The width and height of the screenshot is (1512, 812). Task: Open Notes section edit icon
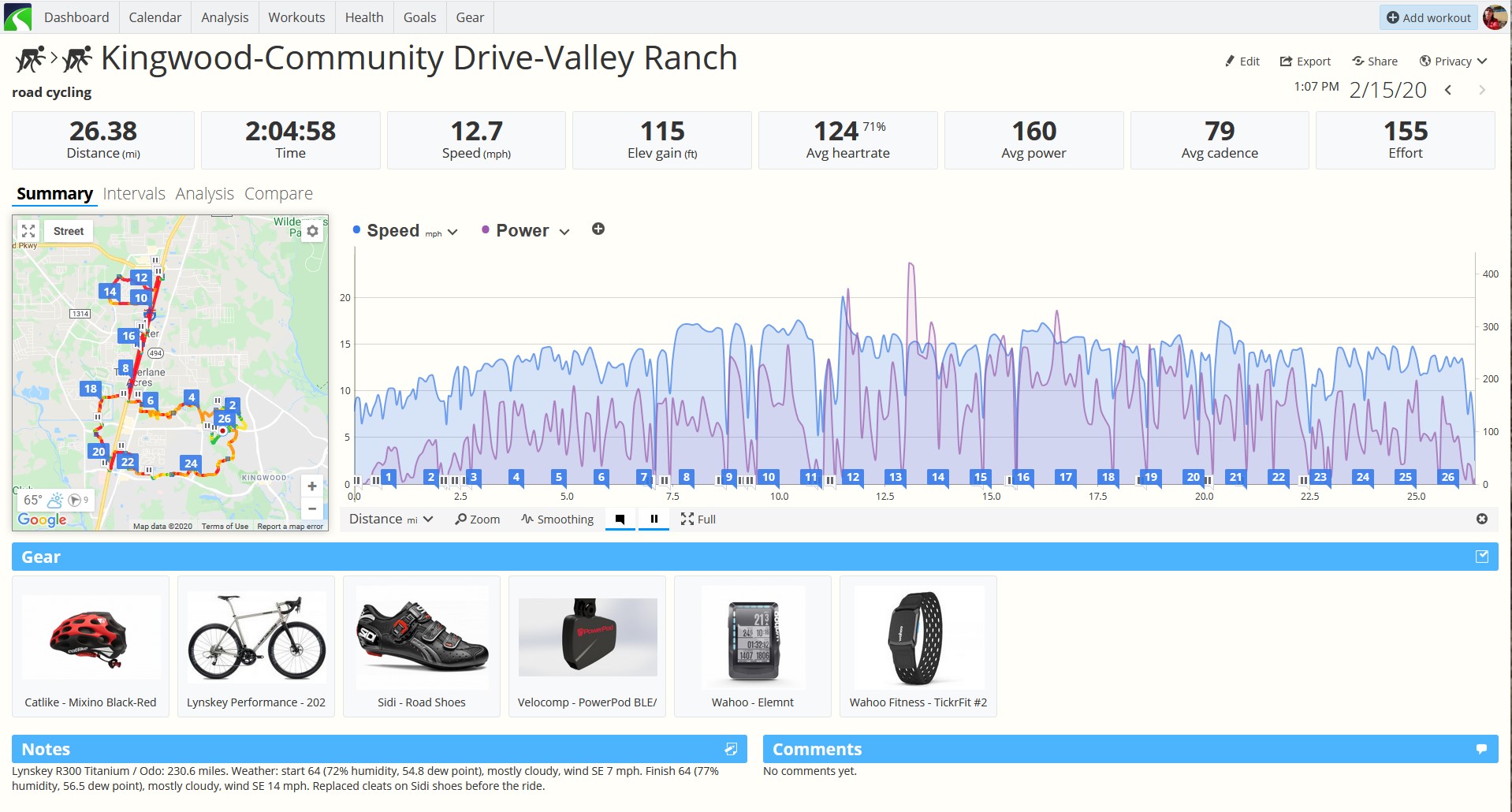(731, 749)
